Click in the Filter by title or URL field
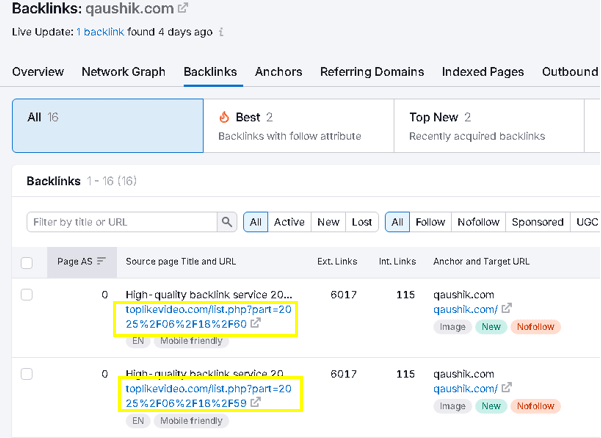Image resolution: width=601 pixels, height=438 pixels. pyautogui.click(x=122, y=222)
